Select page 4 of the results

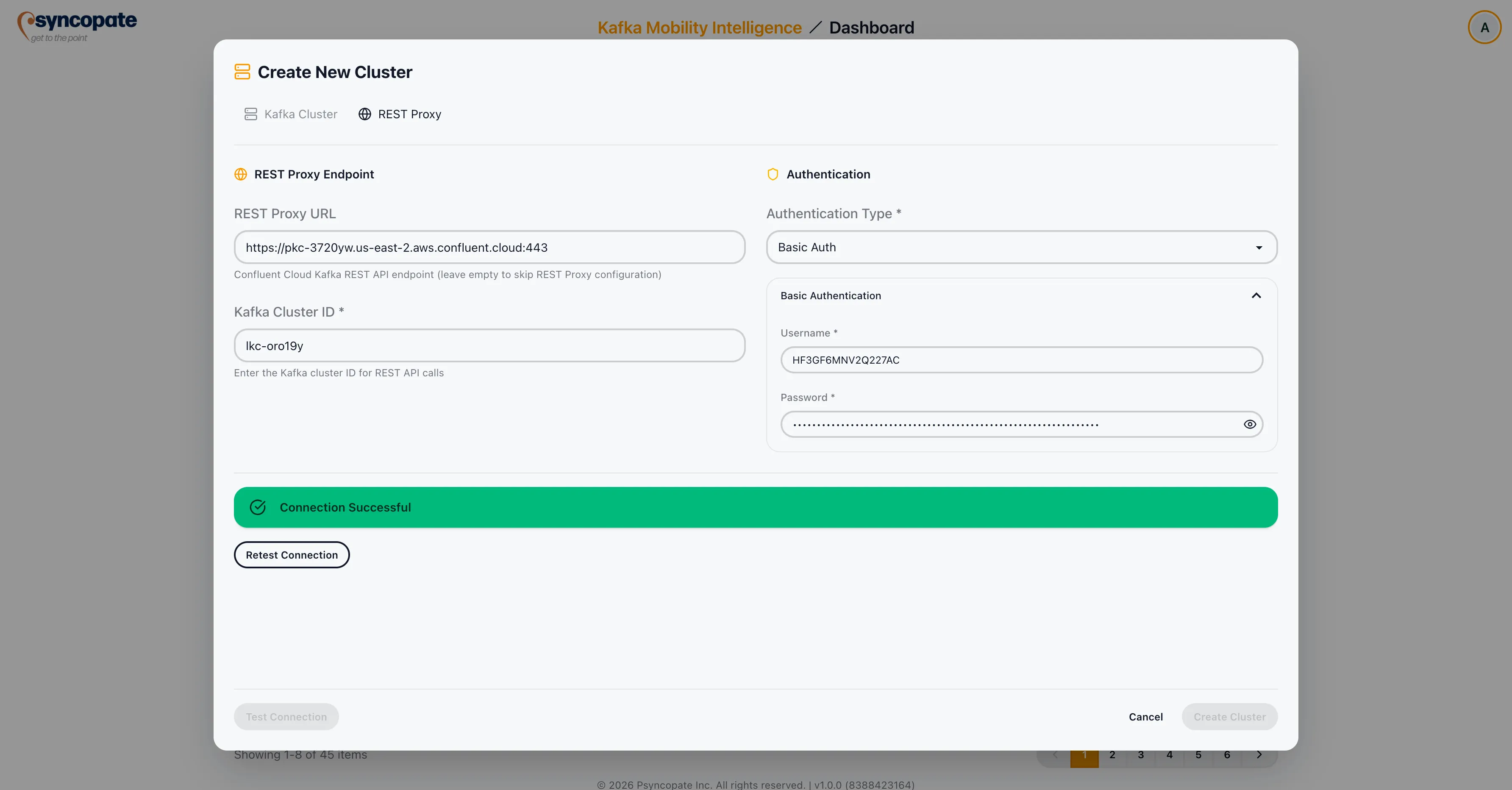click(1169, 756)
